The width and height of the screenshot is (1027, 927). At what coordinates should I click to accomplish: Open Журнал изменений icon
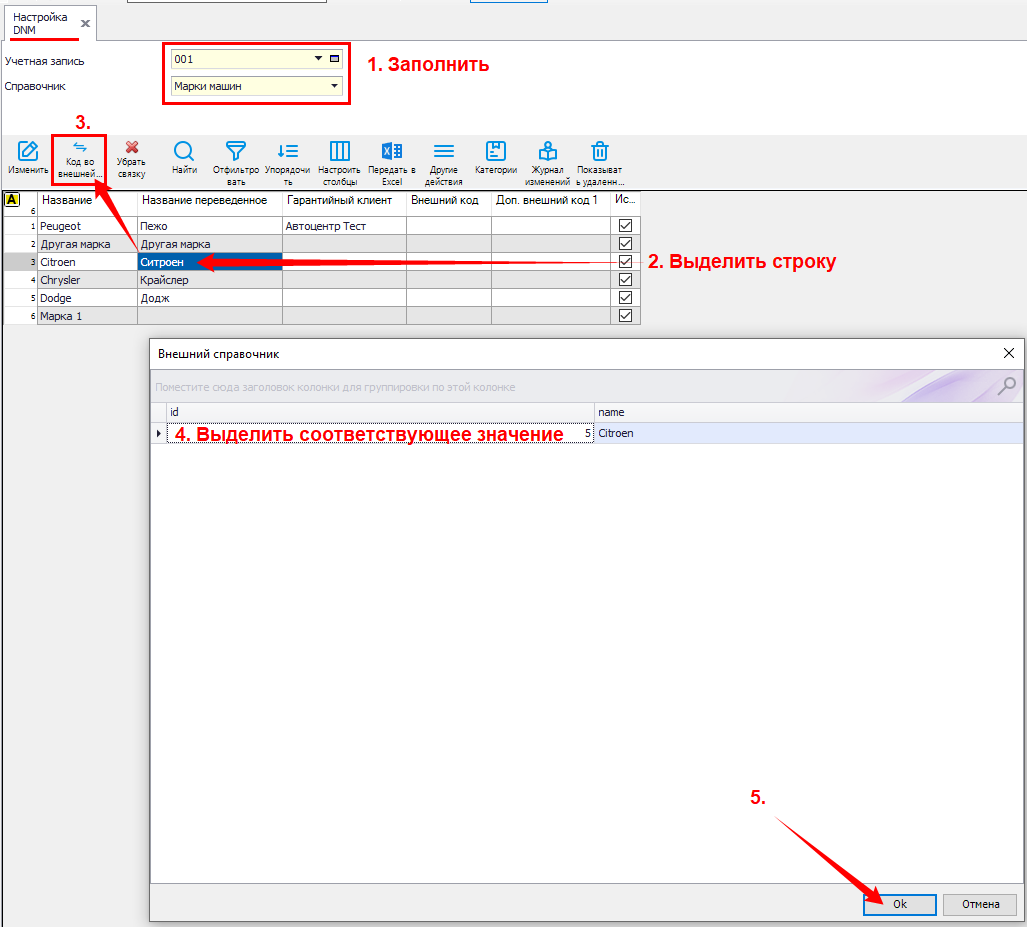548,151
